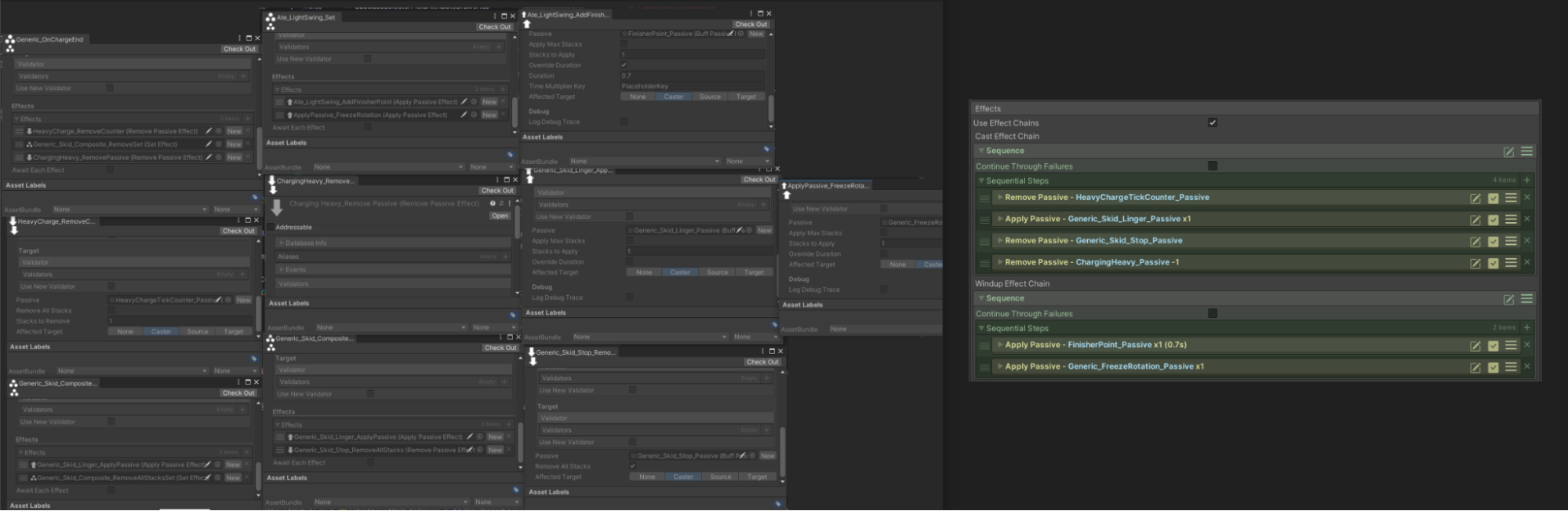This screenshot has width=1568, height=511.
Task: Enable Continue Through Failures in Cast chain
Action: click(1213, 166)
